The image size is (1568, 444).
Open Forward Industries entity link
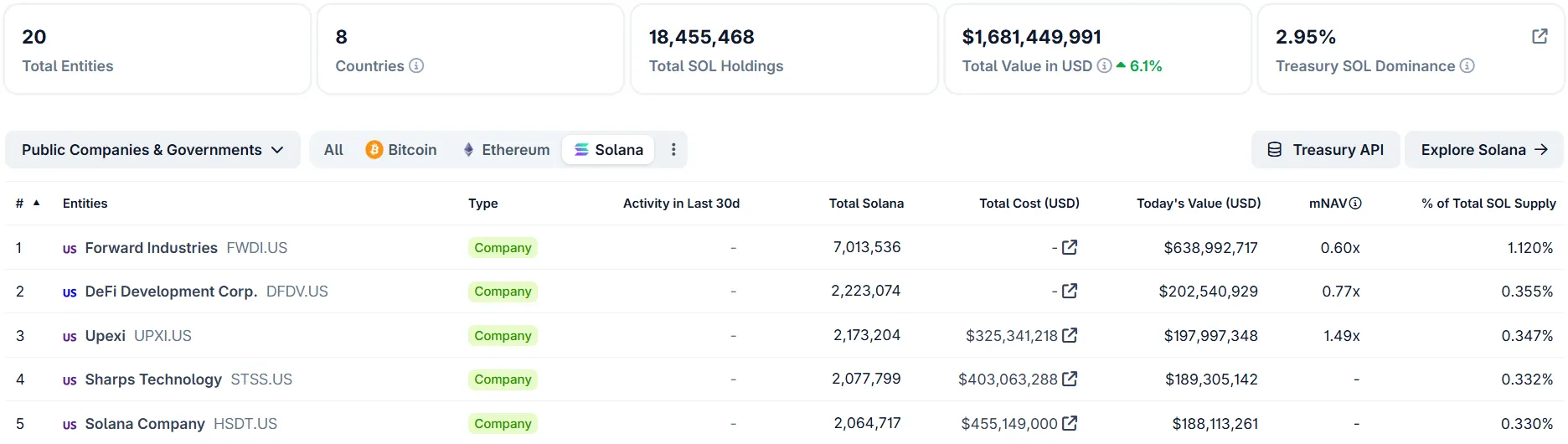pyautogui.click(x=151, y=248)
